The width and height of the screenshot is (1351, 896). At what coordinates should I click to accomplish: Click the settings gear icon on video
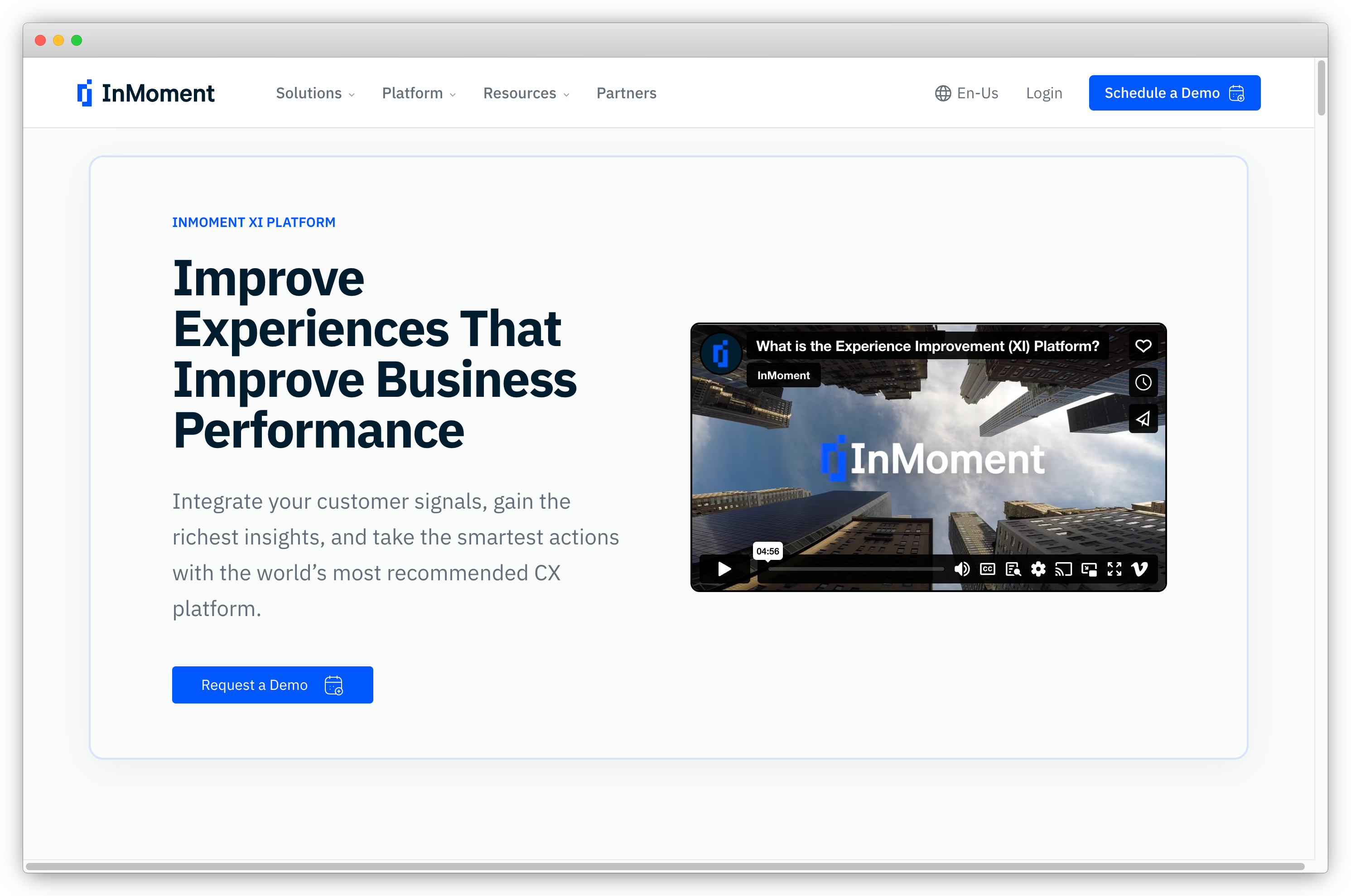click(1038, 570)
